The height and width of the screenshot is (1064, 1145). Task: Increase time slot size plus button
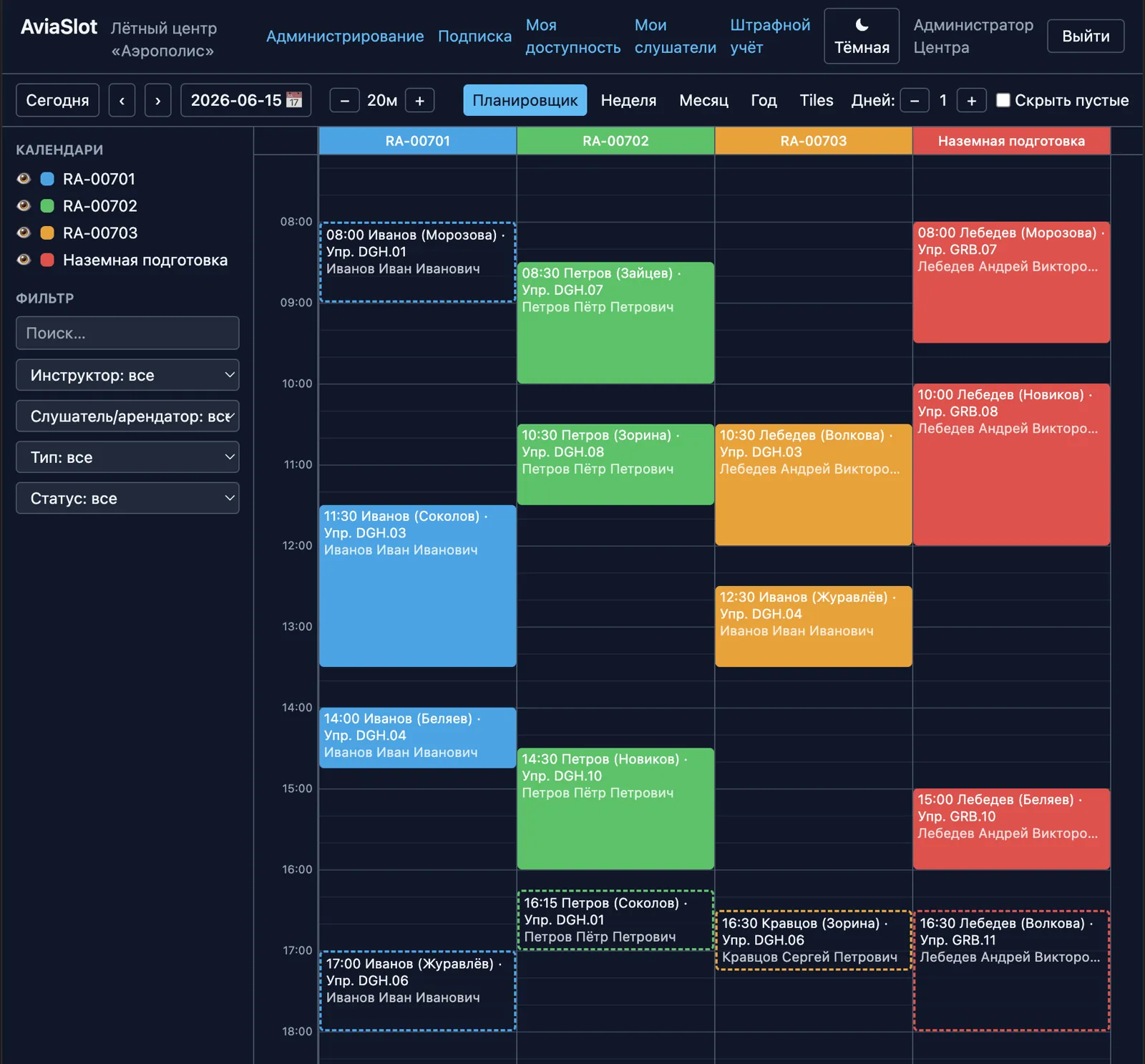tap(420, 100)
